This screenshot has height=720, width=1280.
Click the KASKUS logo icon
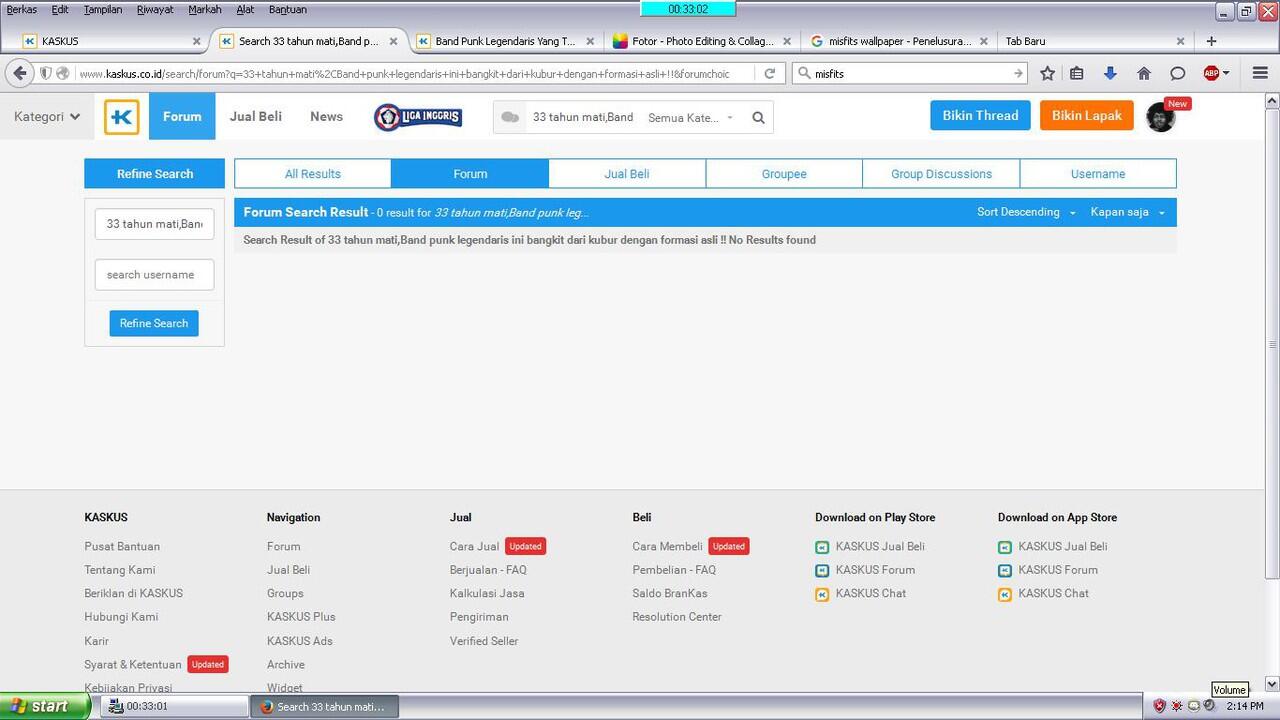click(x=122, y=117)
